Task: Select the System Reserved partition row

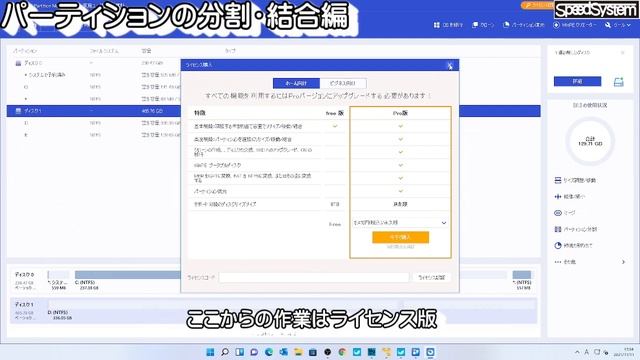Action: (94, 75)
